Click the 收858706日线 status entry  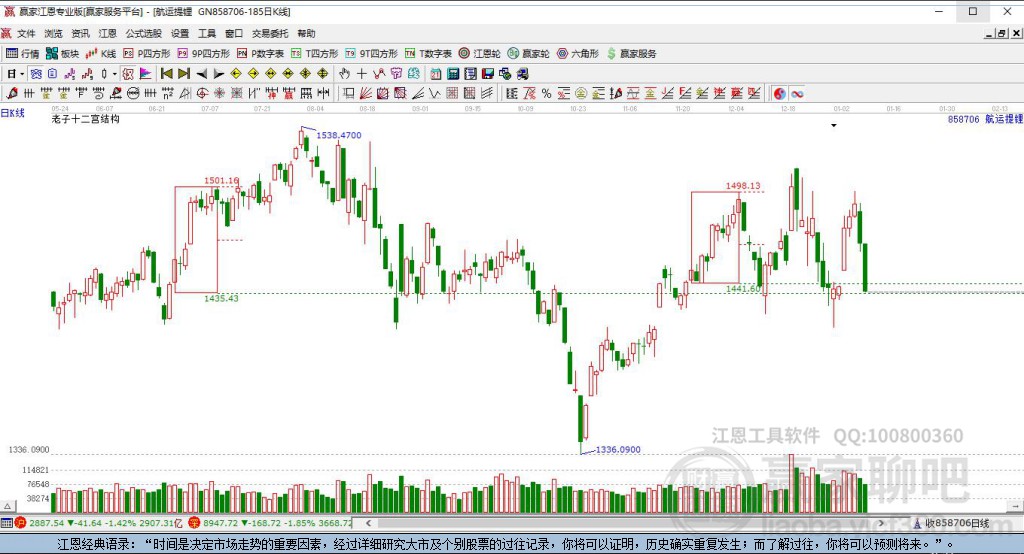tap(951, 523)
